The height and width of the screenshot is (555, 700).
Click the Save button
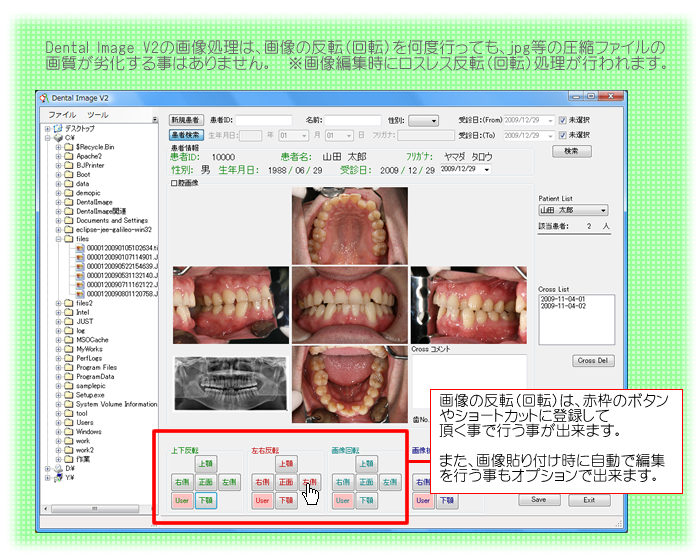click(x=539, y=500)
